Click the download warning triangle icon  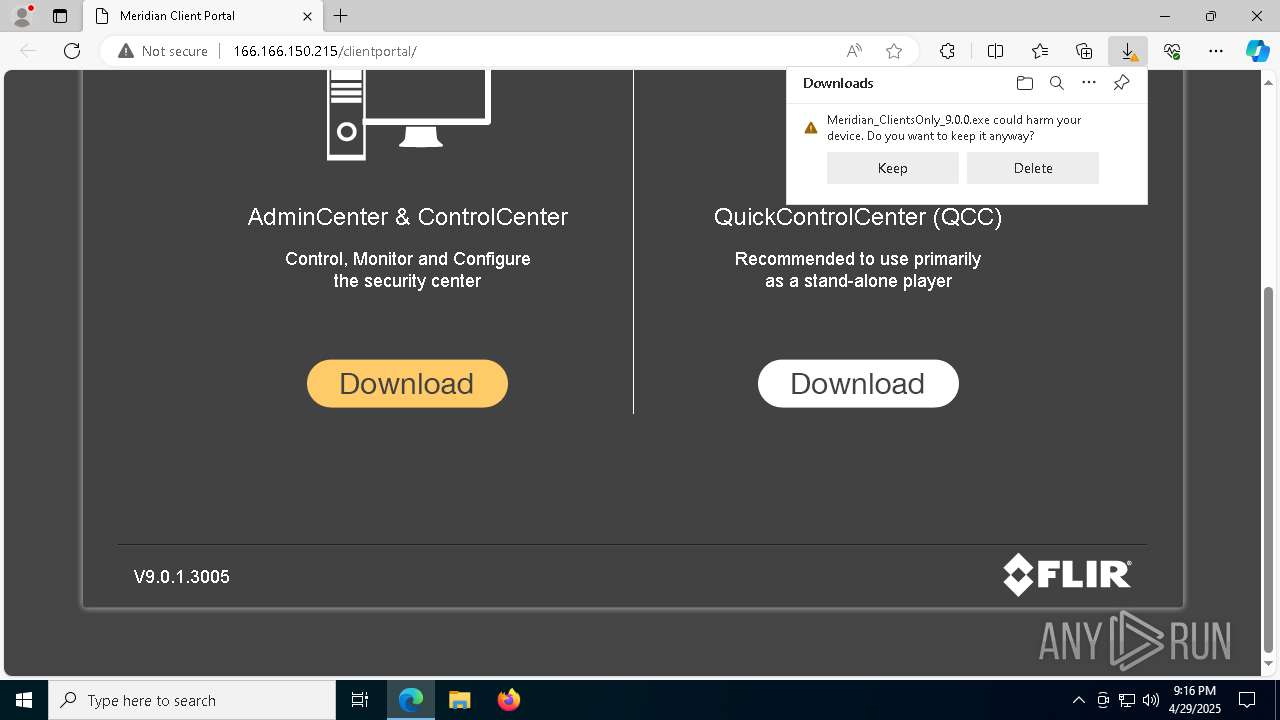[811, 128]
